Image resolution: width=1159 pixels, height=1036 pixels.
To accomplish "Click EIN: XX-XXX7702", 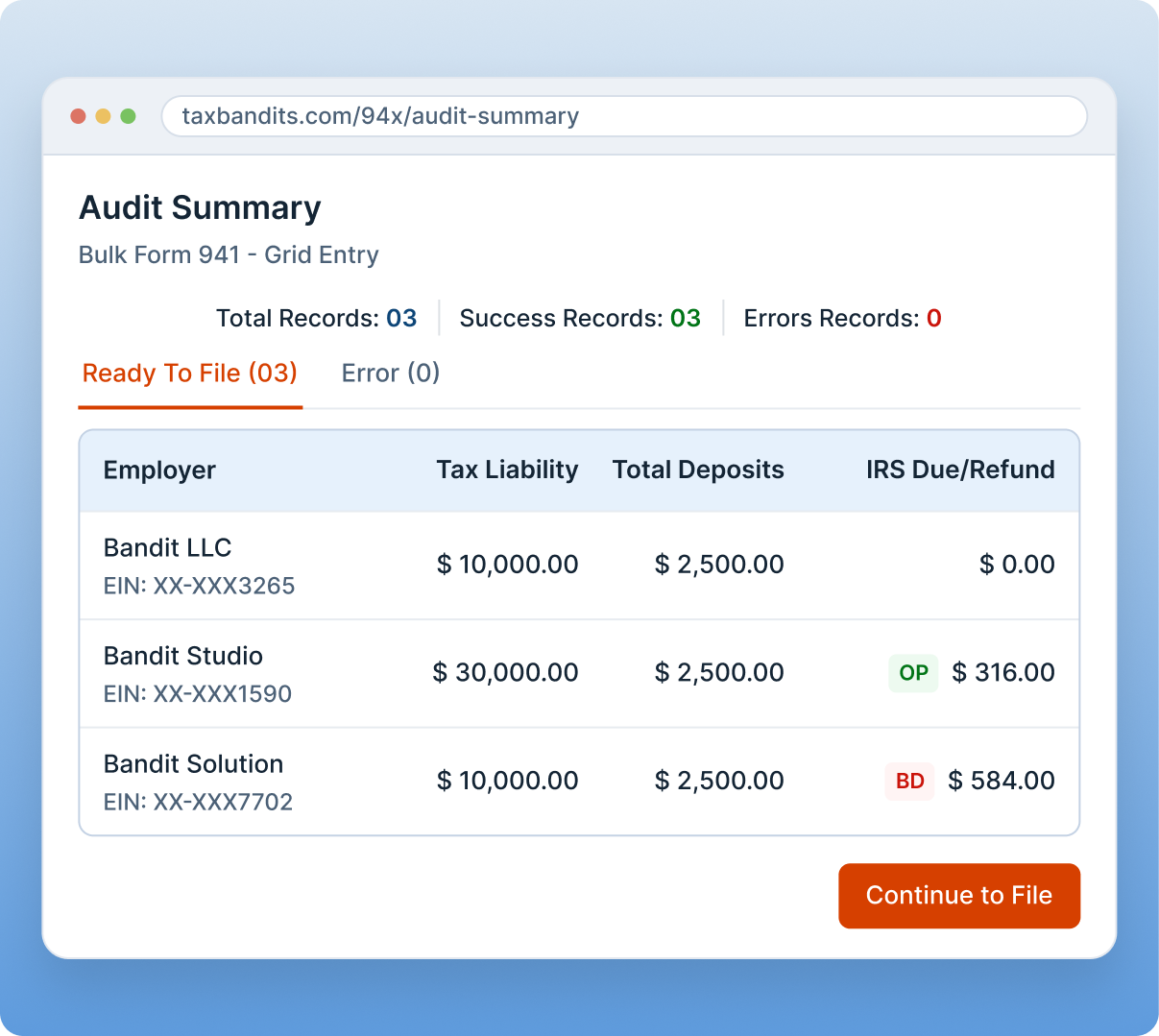I will point(199,803).
